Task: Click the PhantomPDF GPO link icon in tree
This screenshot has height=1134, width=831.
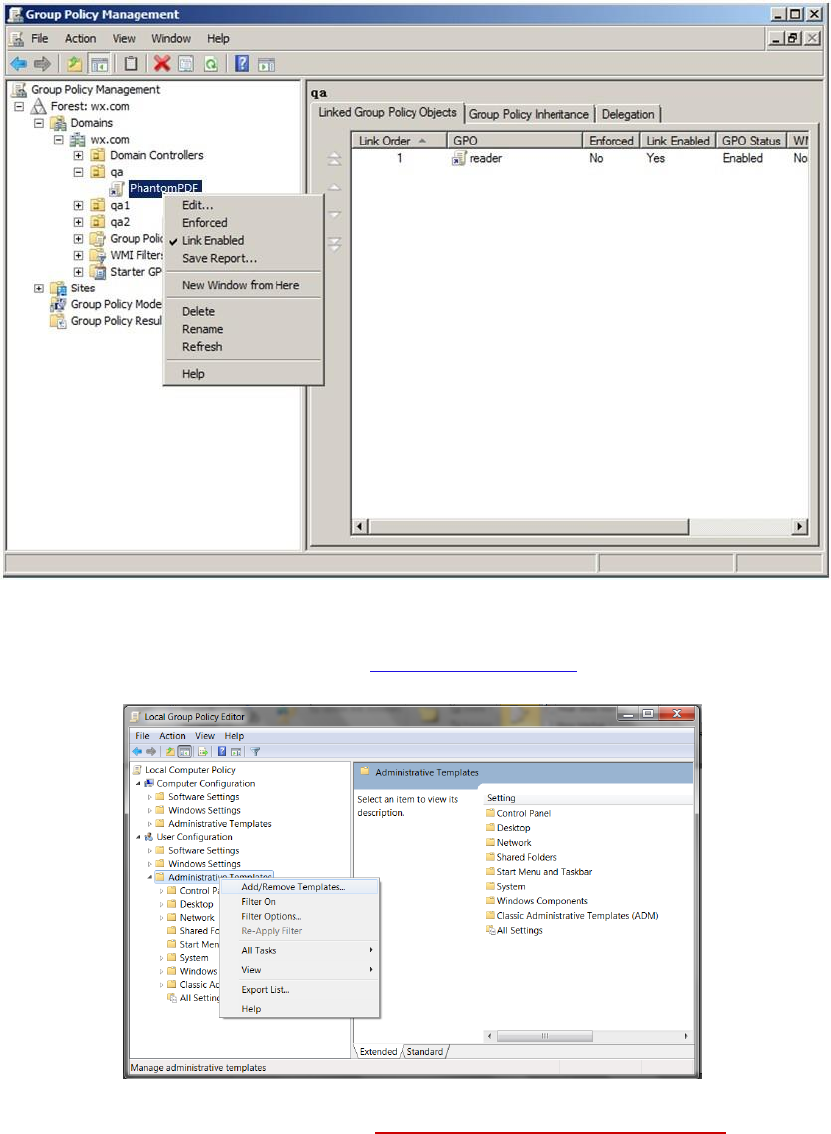Action: [x=117, y=189]
